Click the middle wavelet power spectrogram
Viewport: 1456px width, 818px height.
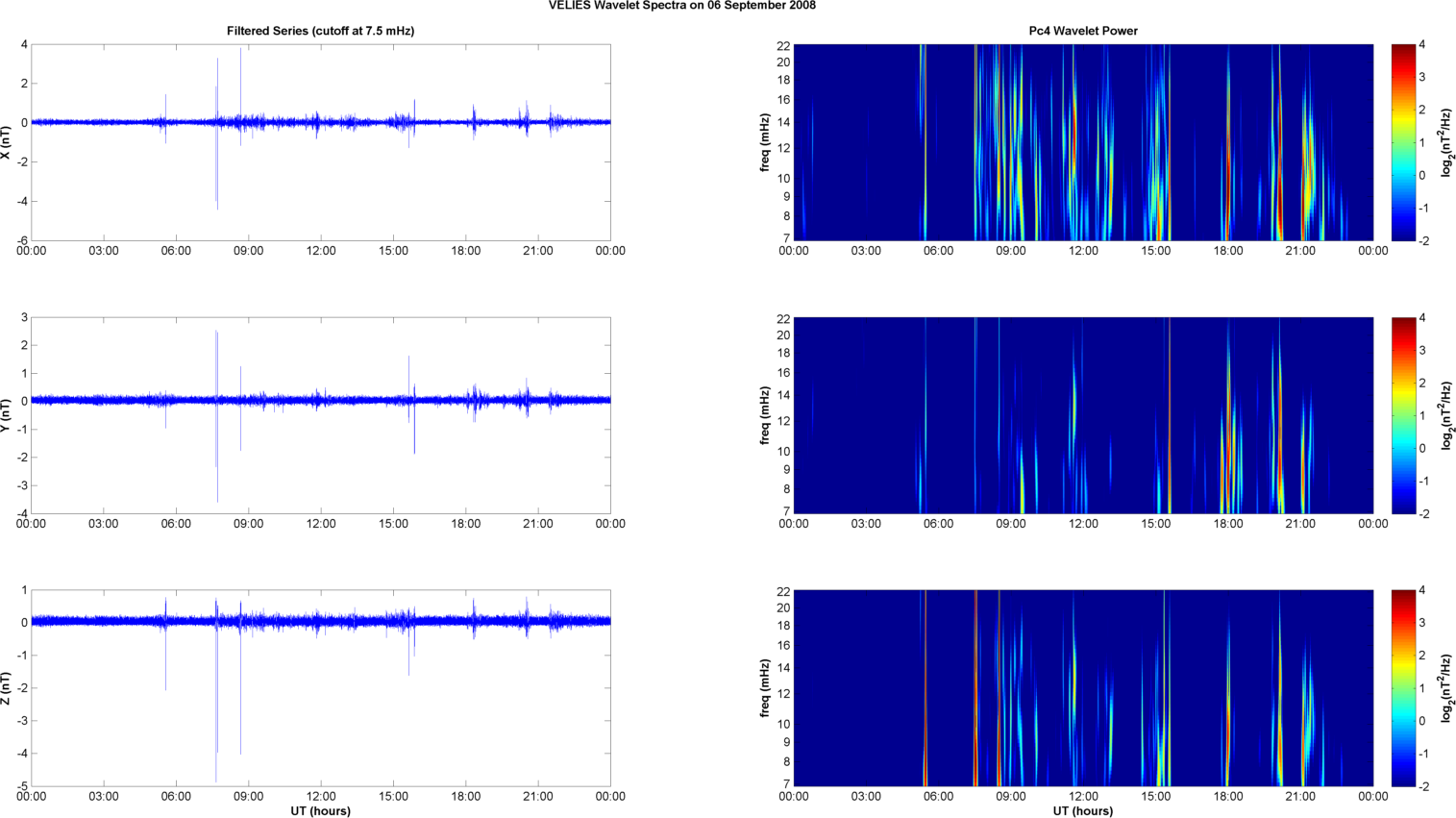[1083, 415]
